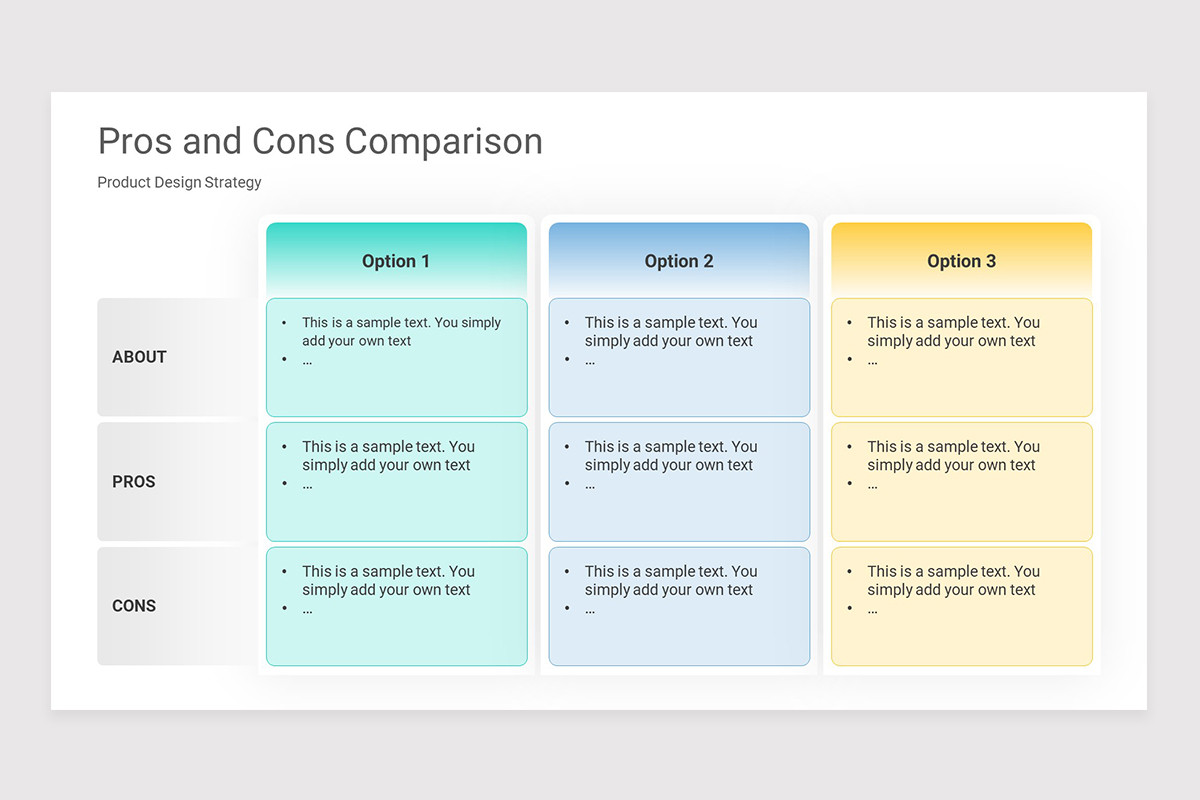1200x800 pixels.
Task: Select the Option 1 Cons text box
Action: coord(397,606)
